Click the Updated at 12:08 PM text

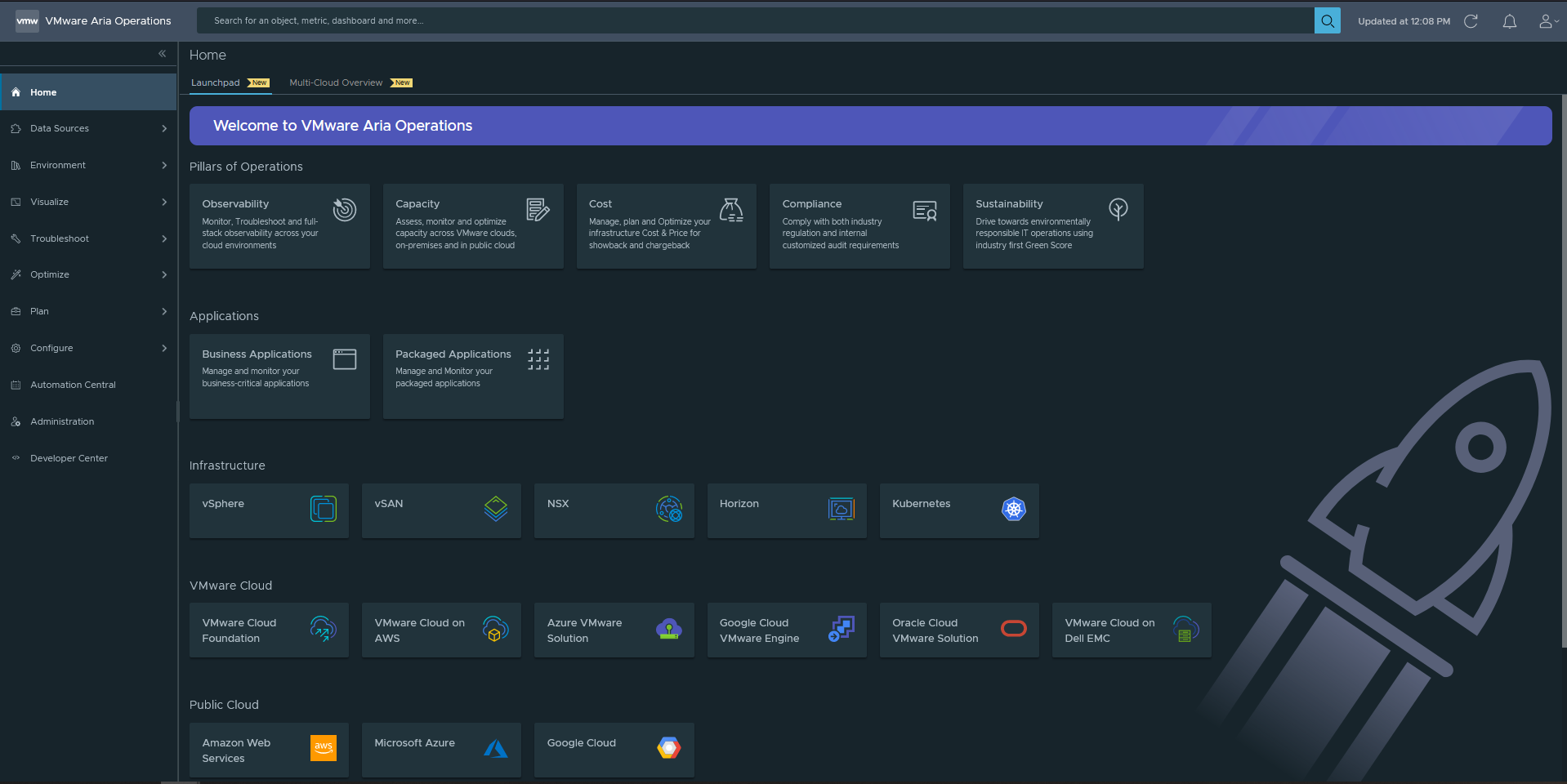click(1404, 21)
